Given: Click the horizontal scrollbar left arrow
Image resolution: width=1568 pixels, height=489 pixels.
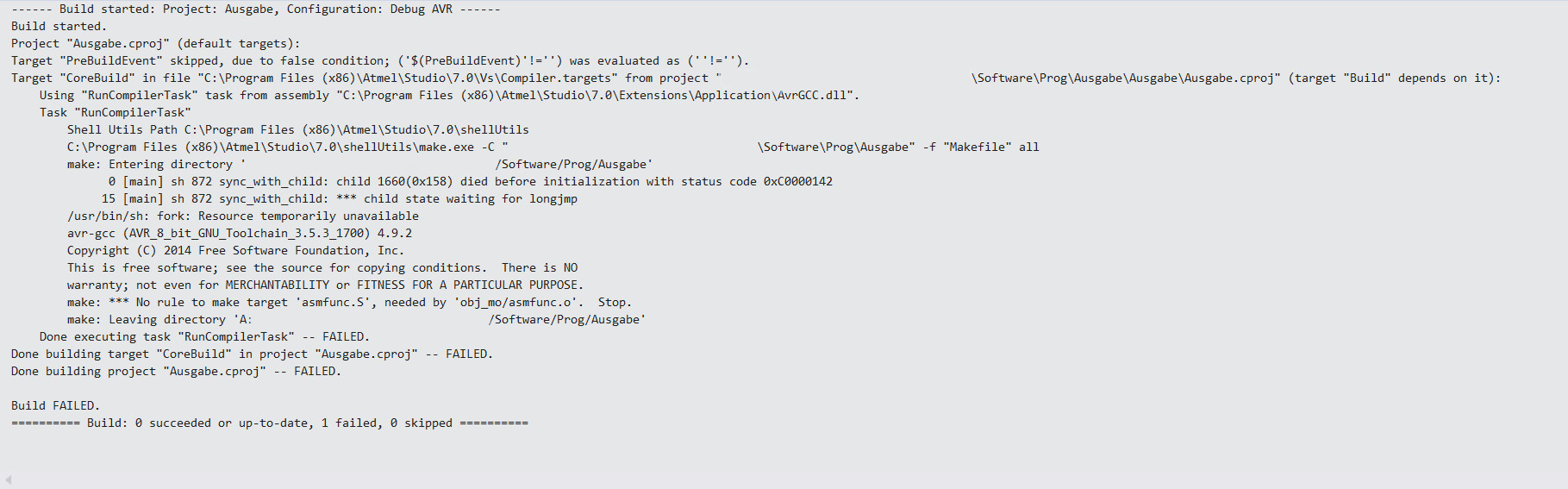Looking at the screenshot, I should point(8,480).
